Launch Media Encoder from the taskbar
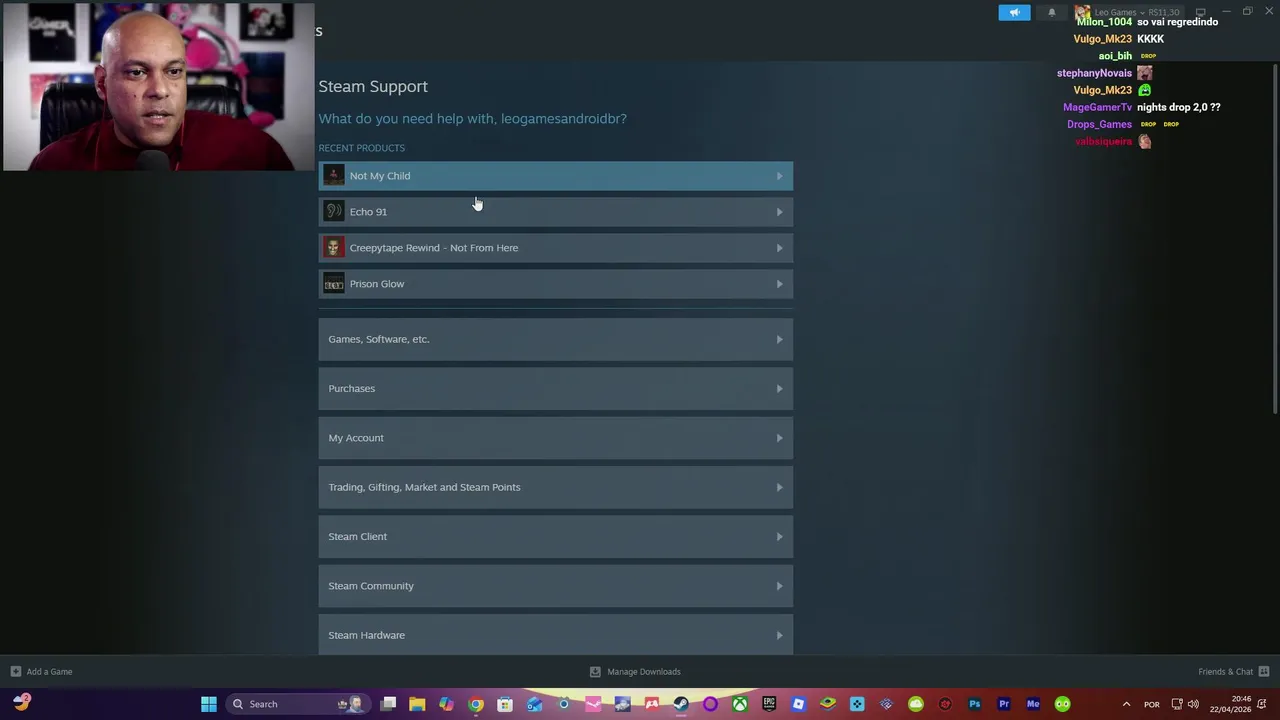Image resolution: width=1280 pixels, height=720 pixels. (1033, 704)
